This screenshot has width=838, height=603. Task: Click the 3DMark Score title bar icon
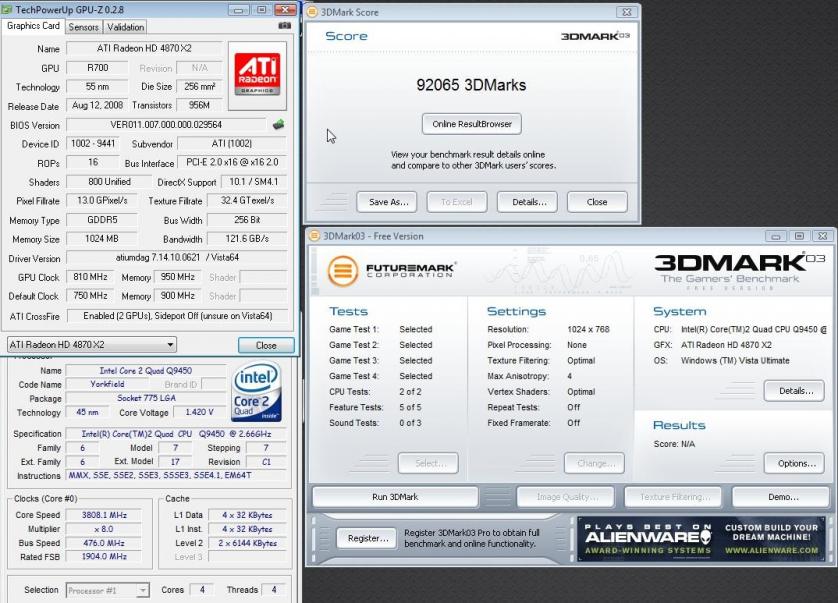coord(313,12)
